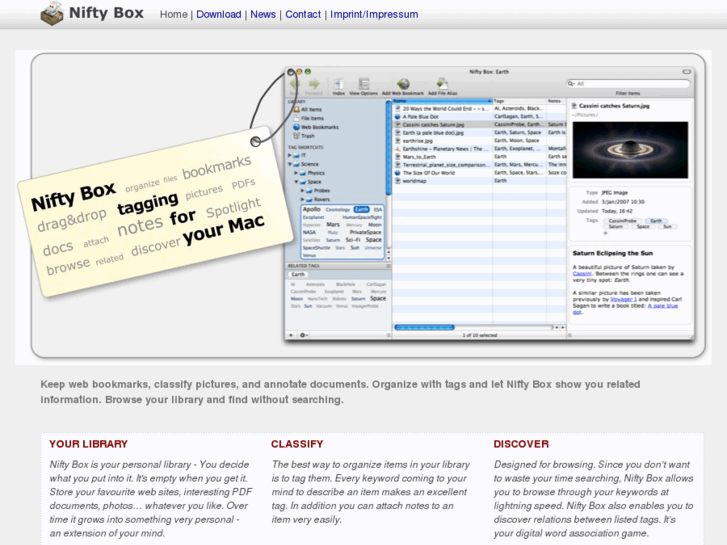
Task: Open the gear action menu at sidebar bottom
Action: 304,335
